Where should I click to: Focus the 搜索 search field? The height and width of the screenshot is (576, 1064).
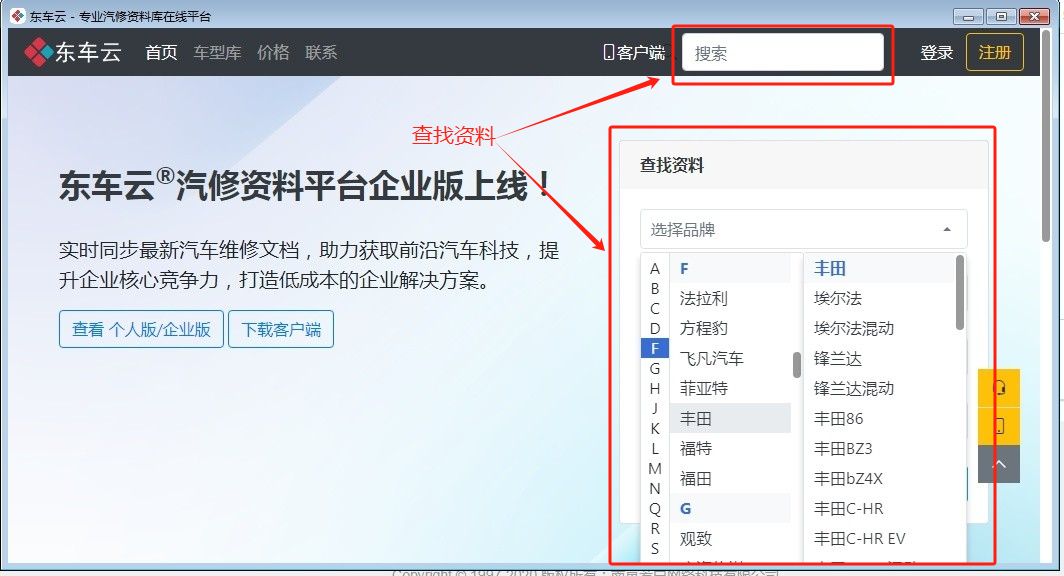pyautogui.click(x=782, y=52)
